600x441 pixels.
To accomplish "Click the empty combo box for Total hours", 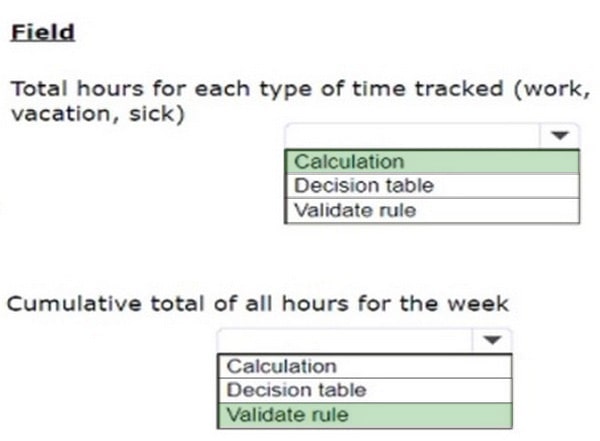I will (412, 136).
